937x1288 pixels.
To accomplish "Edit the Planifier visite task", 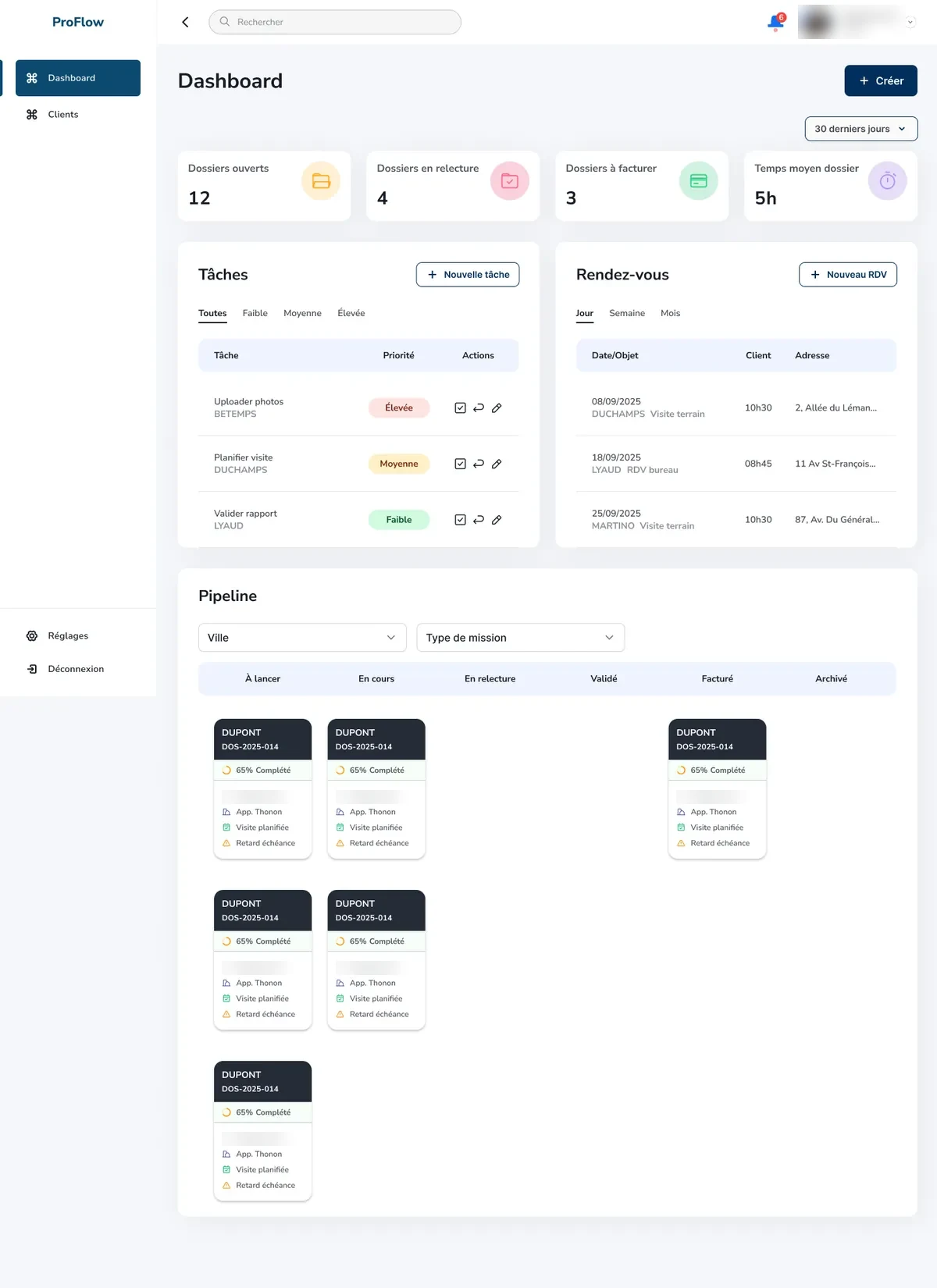I will coord(497,464).
